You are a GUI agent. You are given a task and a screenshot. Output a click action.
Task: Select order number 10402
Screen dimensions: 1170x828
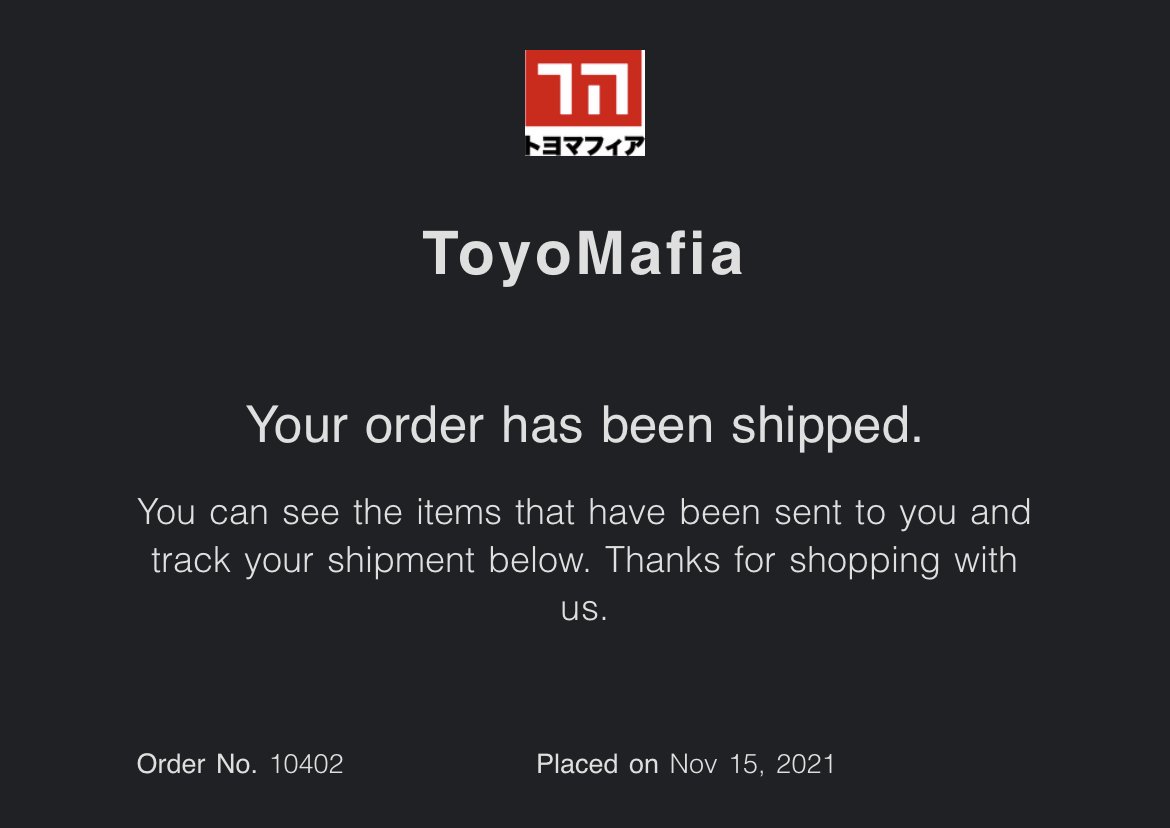click(307, 764)
